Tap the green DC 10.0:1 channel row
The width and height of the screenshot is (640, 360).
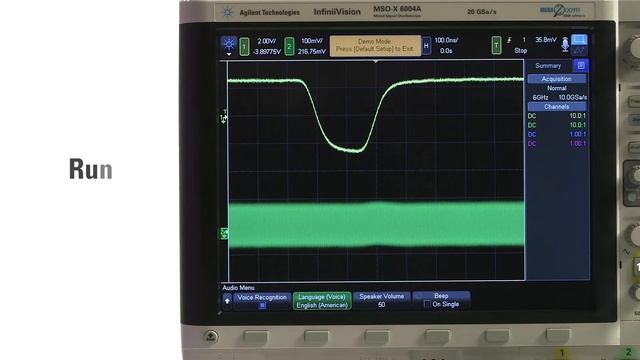[x=557, y=125]
